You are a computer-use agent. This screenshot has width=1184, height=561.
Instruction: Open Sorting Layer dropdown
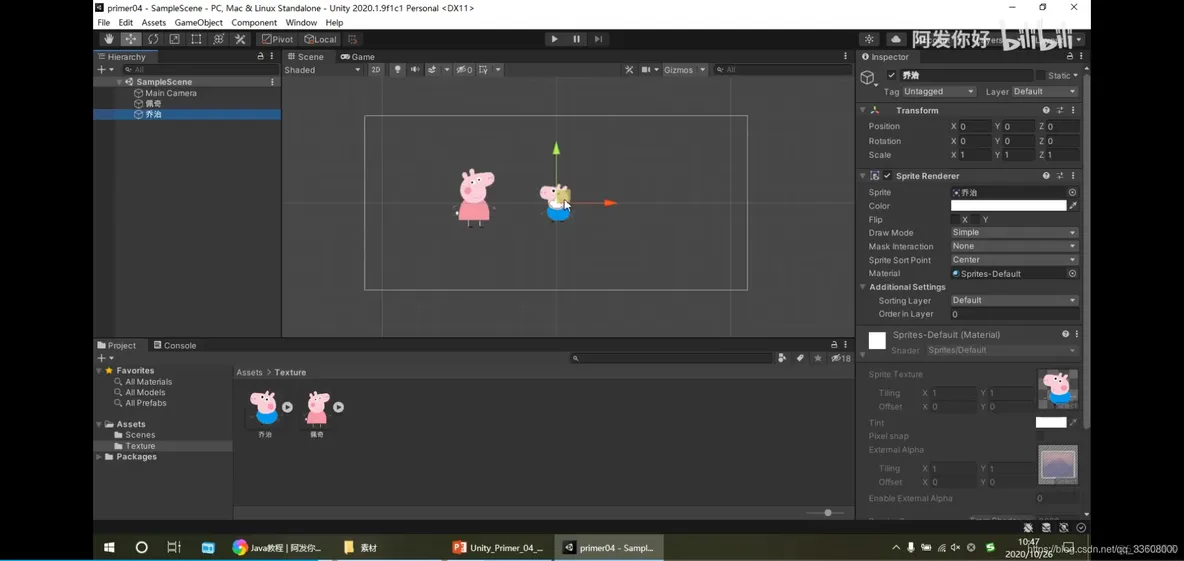[x=1014, y=301]
